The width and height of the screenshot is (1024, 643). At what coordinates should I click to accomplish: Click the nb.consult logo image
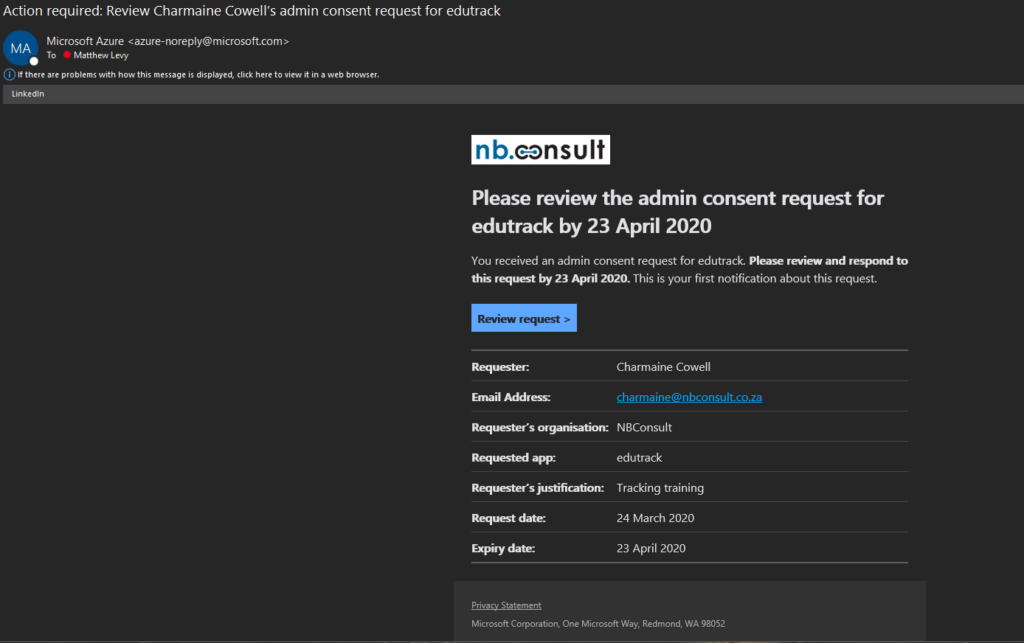(540, 149)
